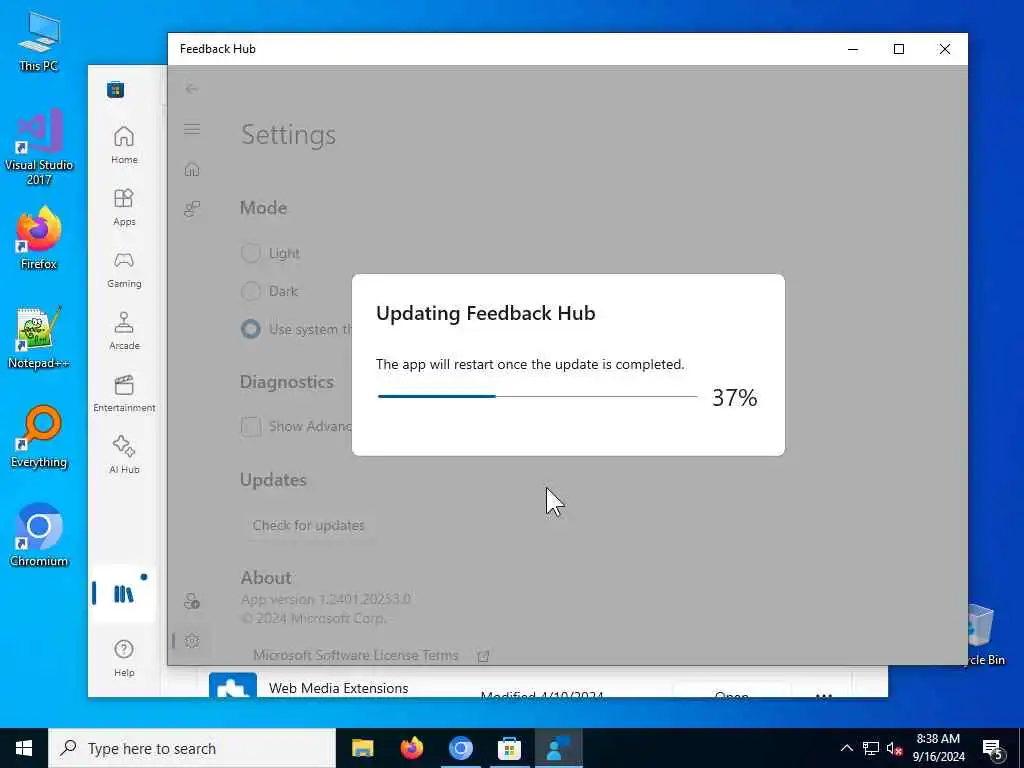
Task: Open Feedback Hub hamburger menu
Action: [x=192, y=129]
